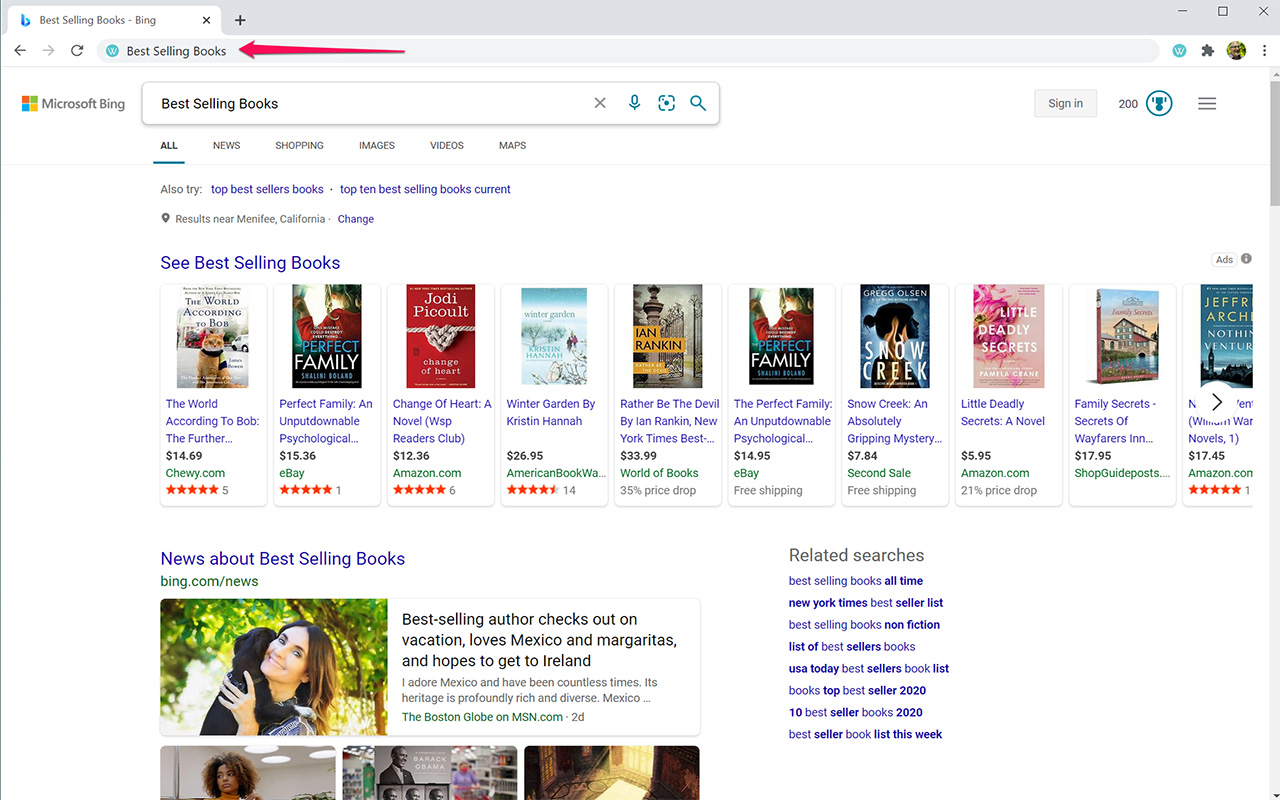
Task: Open the best-selling author news headline
Action: pyautogui.click(x=539, y=640)
